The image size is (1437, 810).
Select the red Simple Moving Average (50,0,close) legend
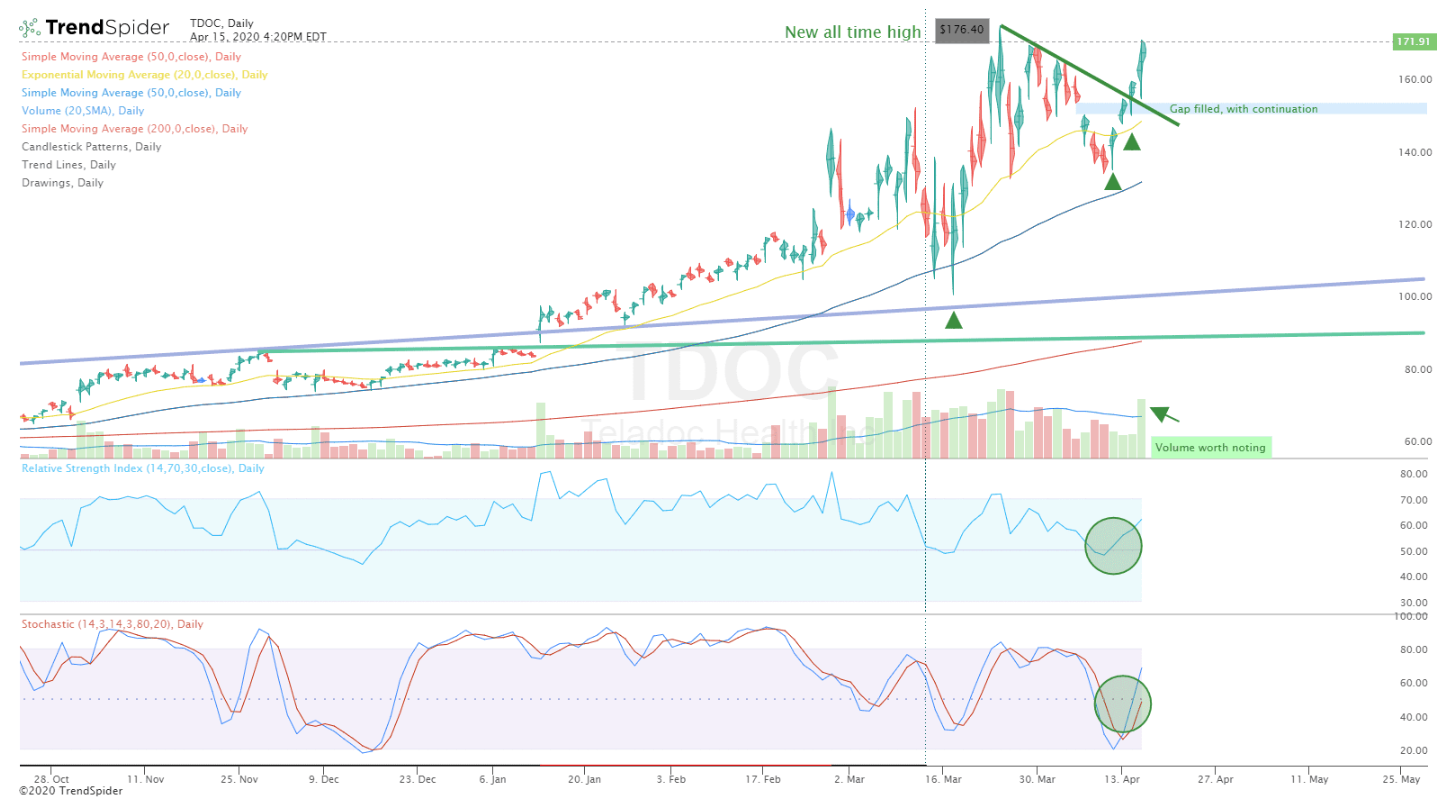point(129,57)
